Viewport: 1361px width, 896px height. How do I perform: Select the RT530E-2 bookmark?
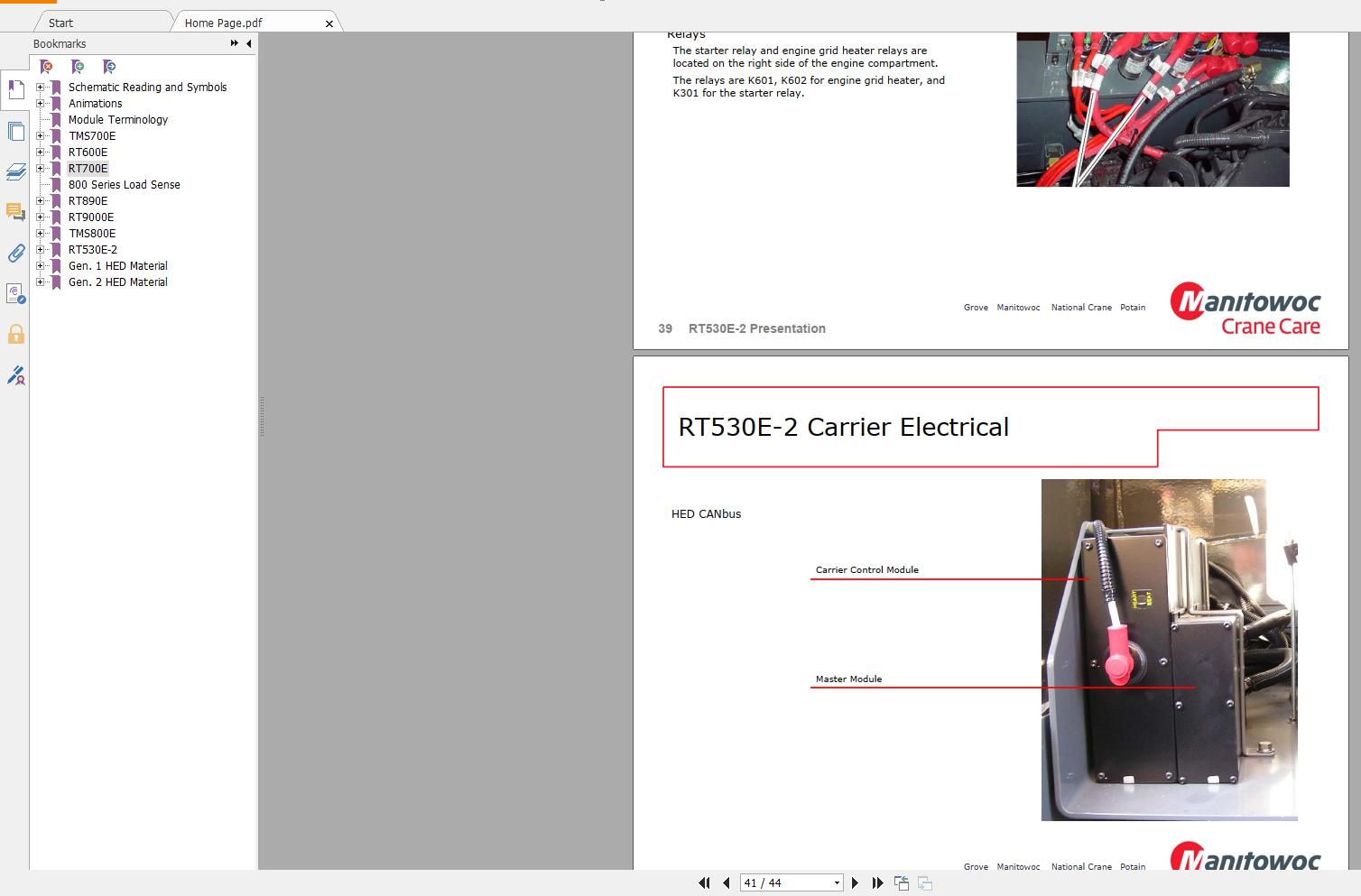[93, 250]
